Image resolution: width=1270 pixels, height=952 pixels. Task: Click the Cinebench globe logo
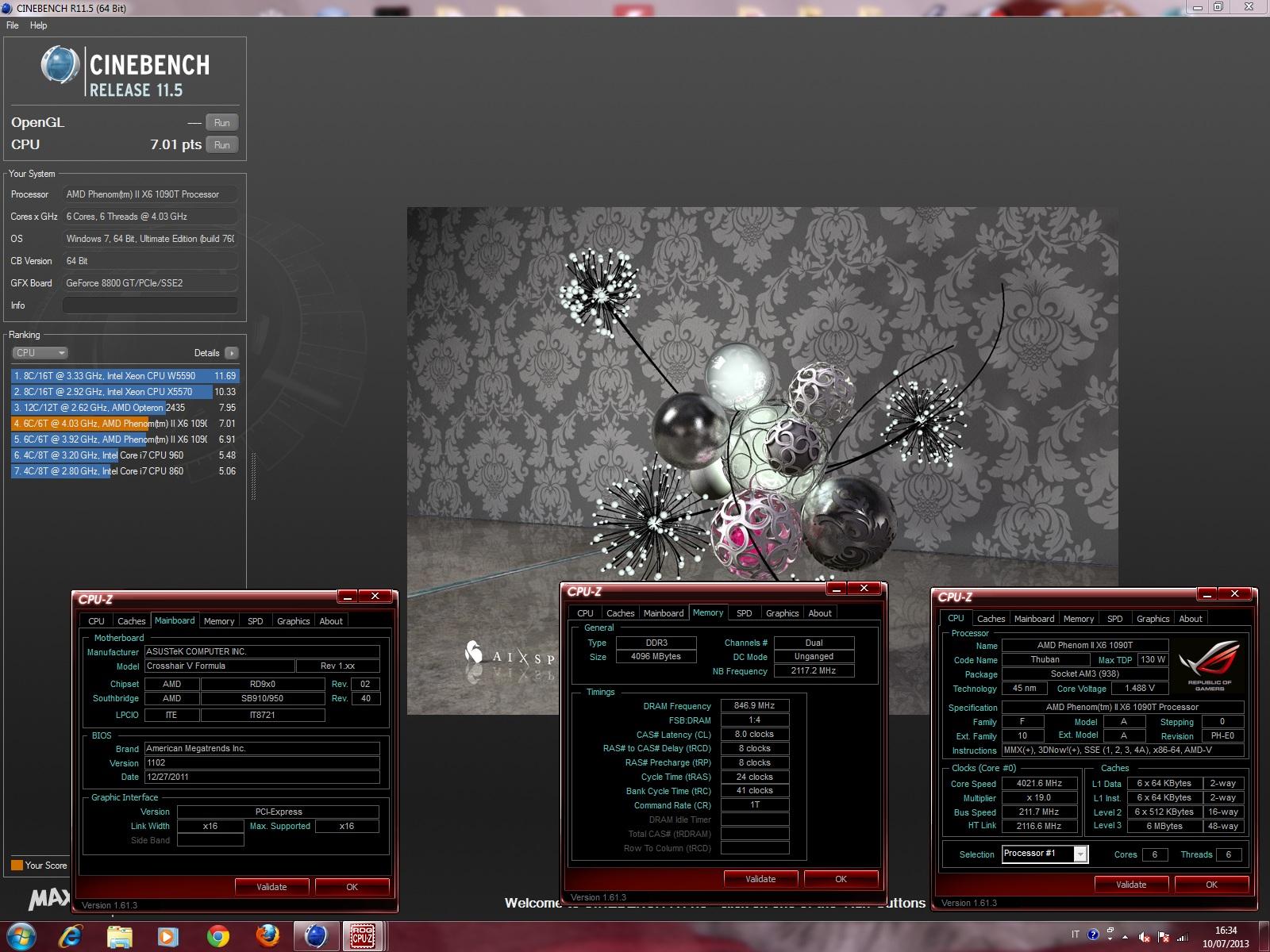[60, 65]
